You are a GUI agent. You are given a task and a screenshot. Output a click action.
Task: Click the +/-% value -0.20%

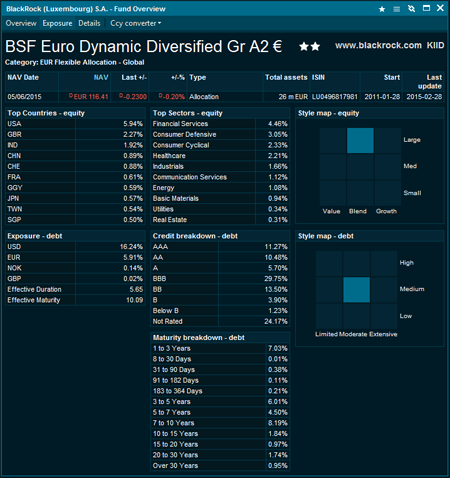172,97
